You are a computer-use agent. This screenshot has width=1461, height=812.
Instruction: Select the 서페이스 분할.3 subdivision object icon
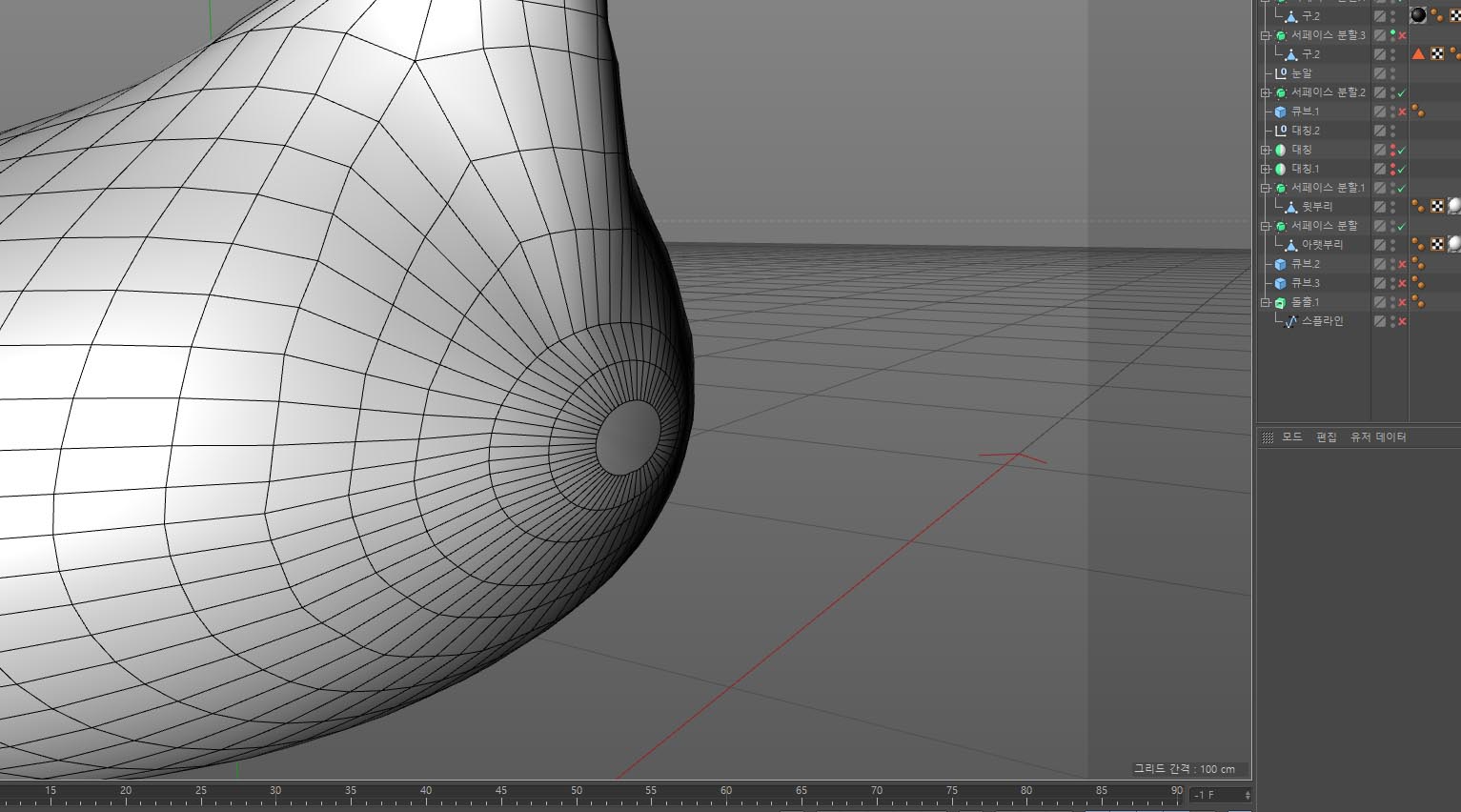(x=1281, y=35)
